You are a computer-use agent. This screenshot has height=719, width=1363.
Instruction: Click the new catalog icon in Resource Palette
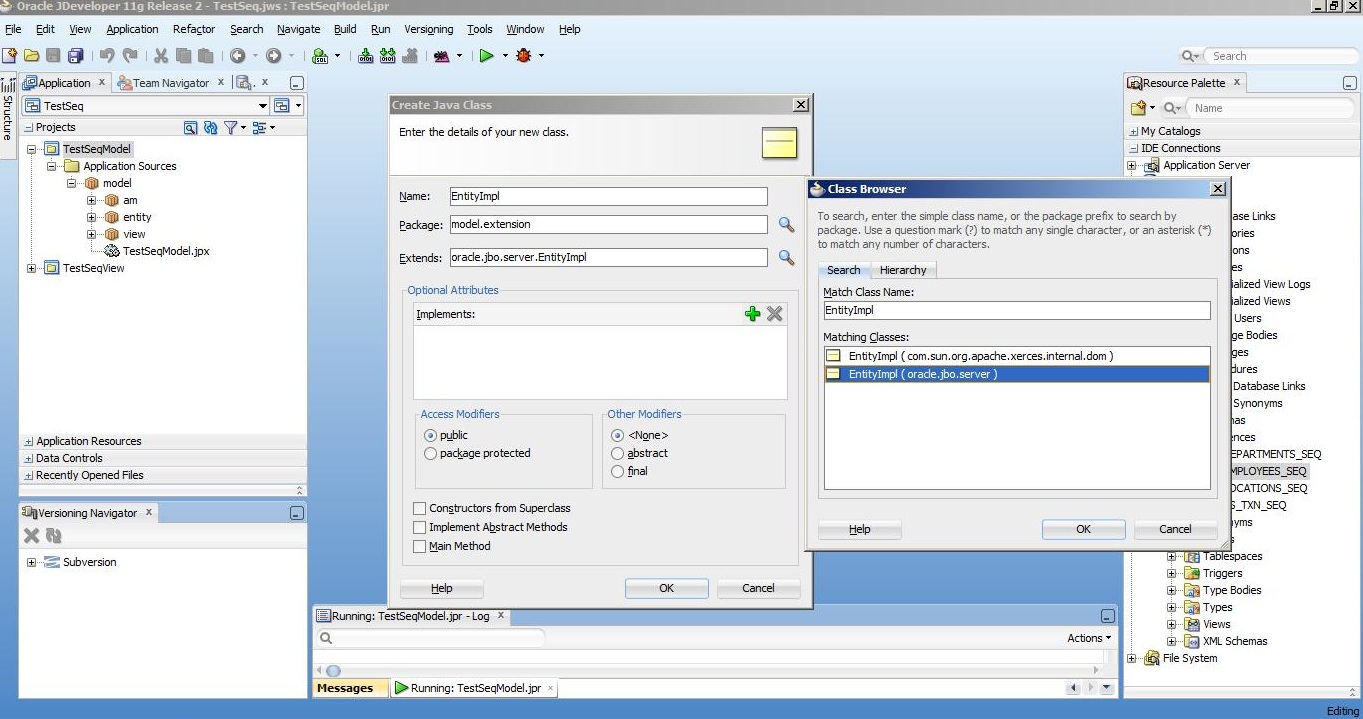tap(1137, 108)
